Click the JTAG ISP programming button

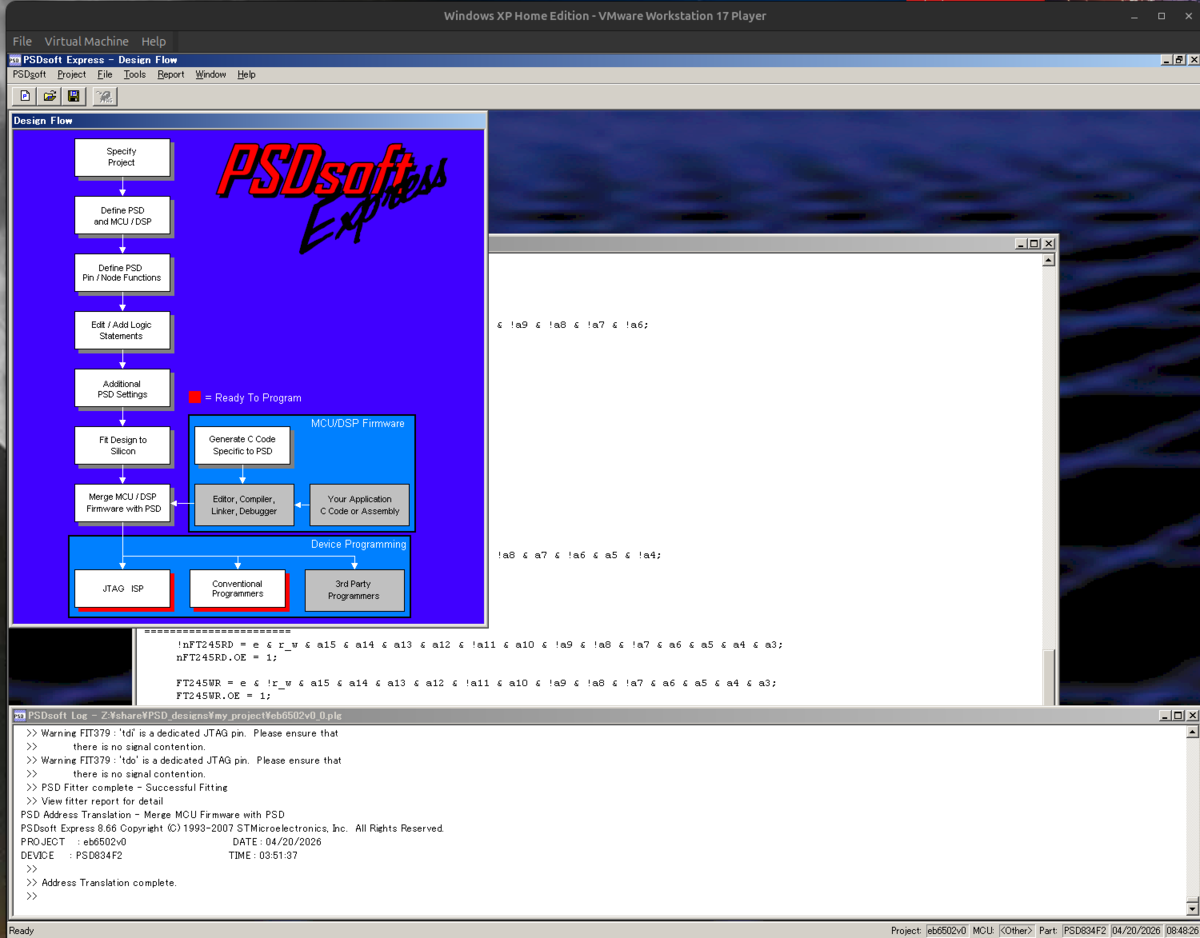point(122,589)
